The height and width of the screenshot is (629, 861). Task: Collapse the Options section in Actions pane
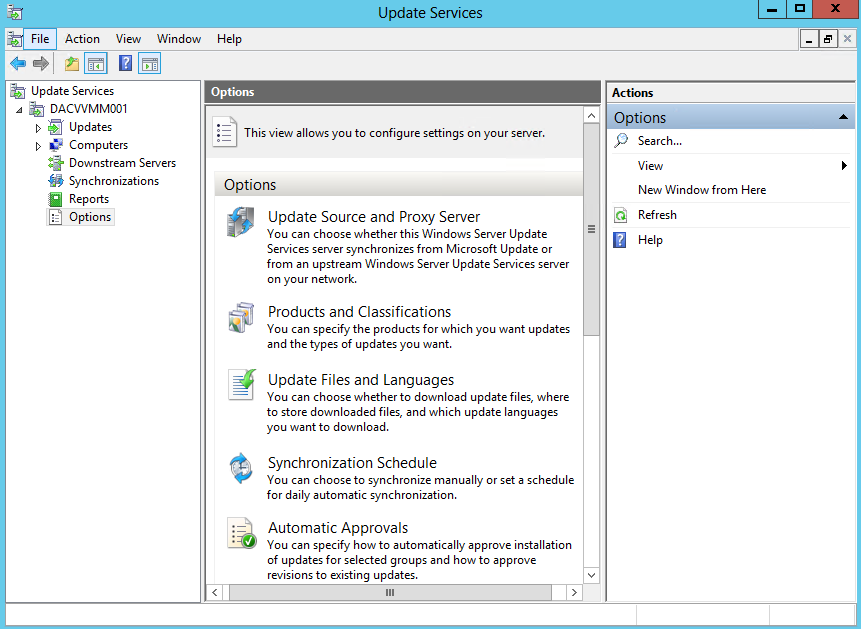[843, 117]
